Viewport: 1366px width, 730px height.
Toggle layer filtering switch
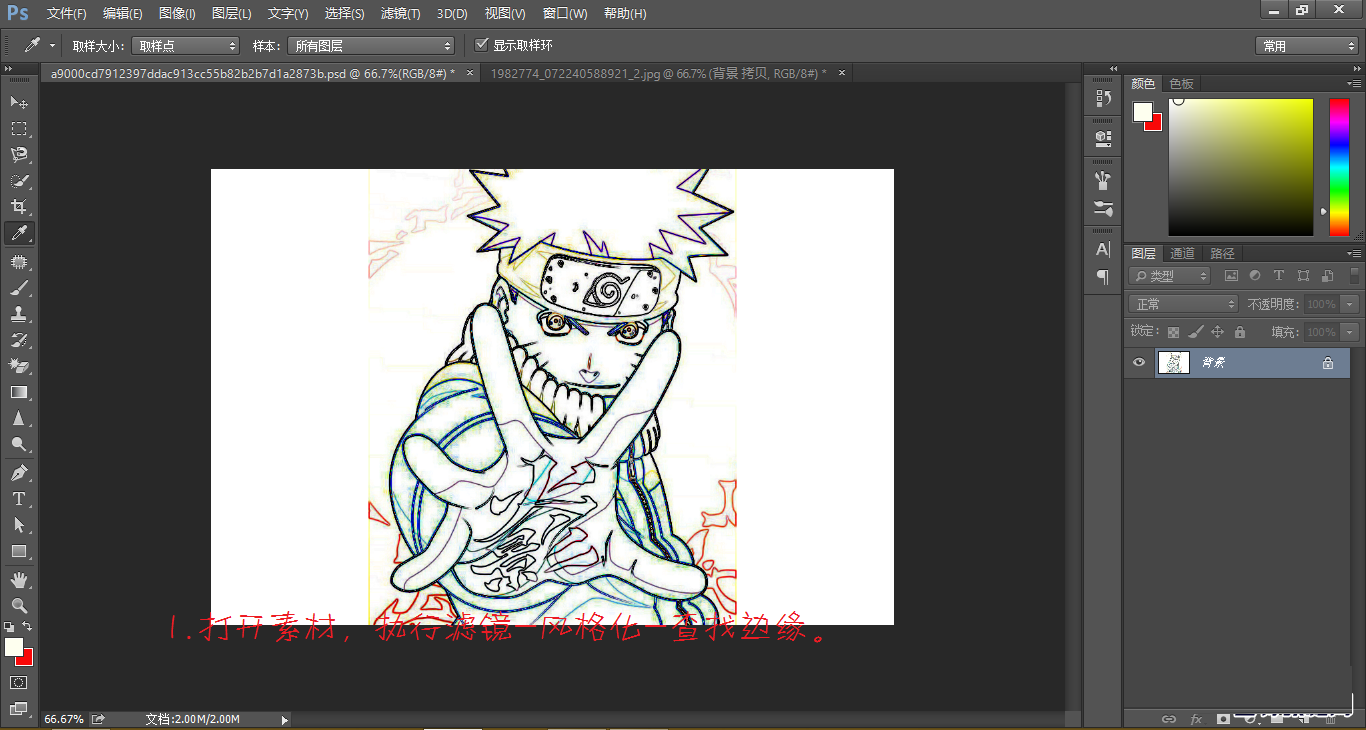coord(1355,277)
